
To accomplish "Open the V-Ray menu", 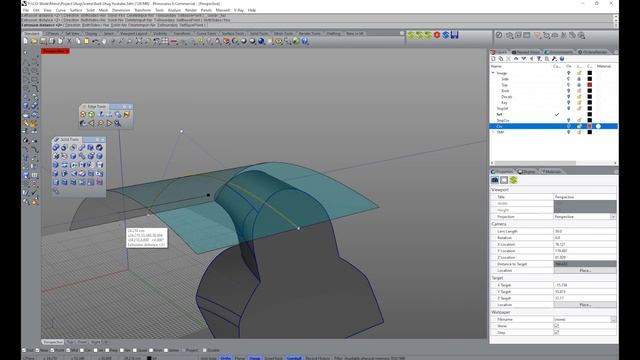I will click(x=239, y=10).
